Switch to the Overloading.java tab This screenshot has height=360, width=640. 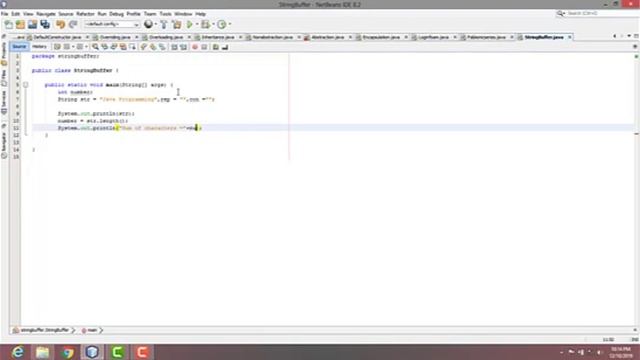coord(166,37)
